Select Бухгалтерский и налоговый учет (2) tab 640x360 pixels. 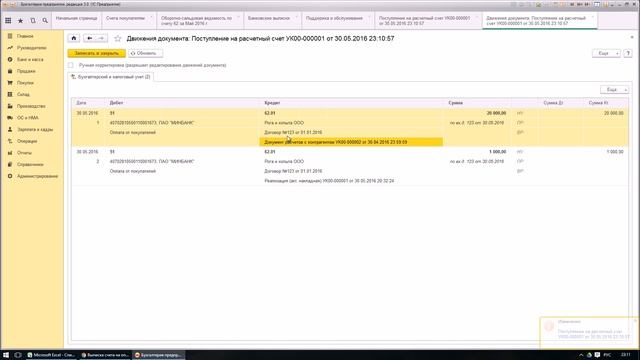111,77
